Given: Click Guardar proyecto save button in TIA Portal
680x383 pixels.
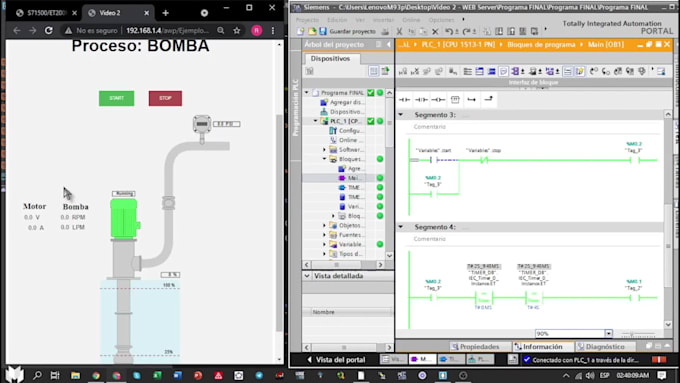Looking at the screenshot, I should [347, 31].
